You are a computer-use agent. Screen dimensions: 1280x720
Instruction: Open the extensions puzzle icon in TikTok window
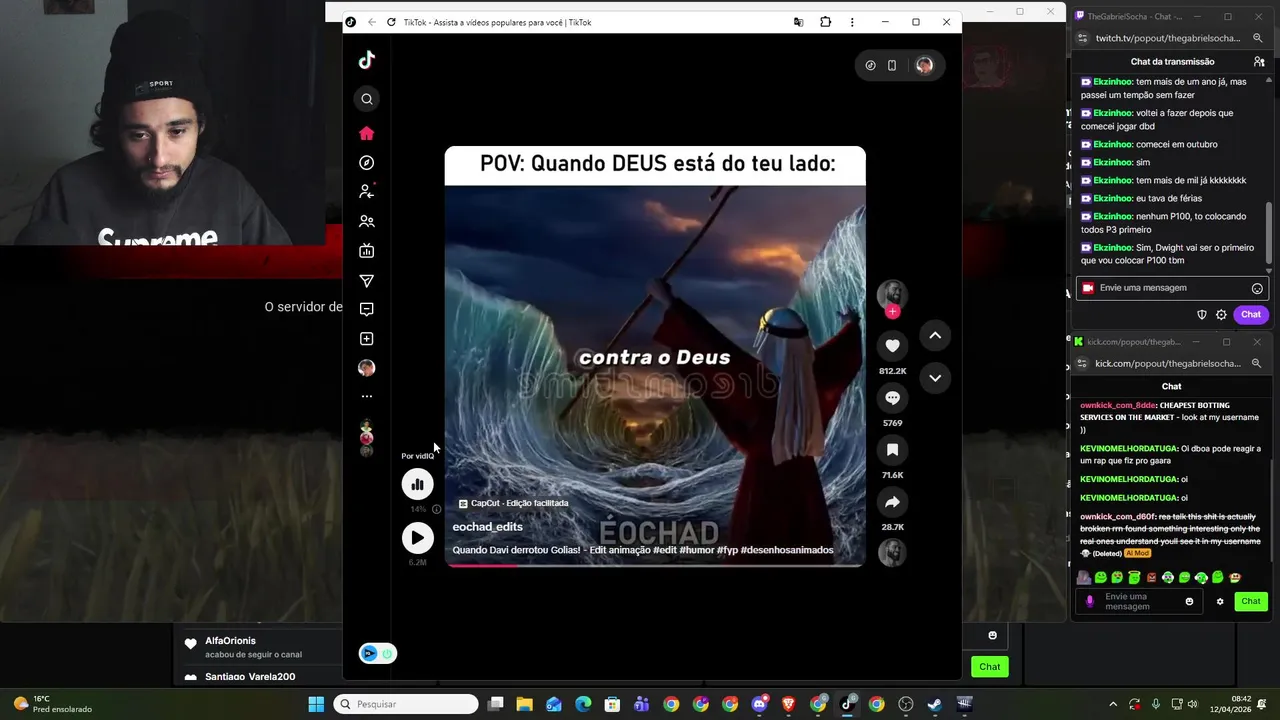point(825,22)
